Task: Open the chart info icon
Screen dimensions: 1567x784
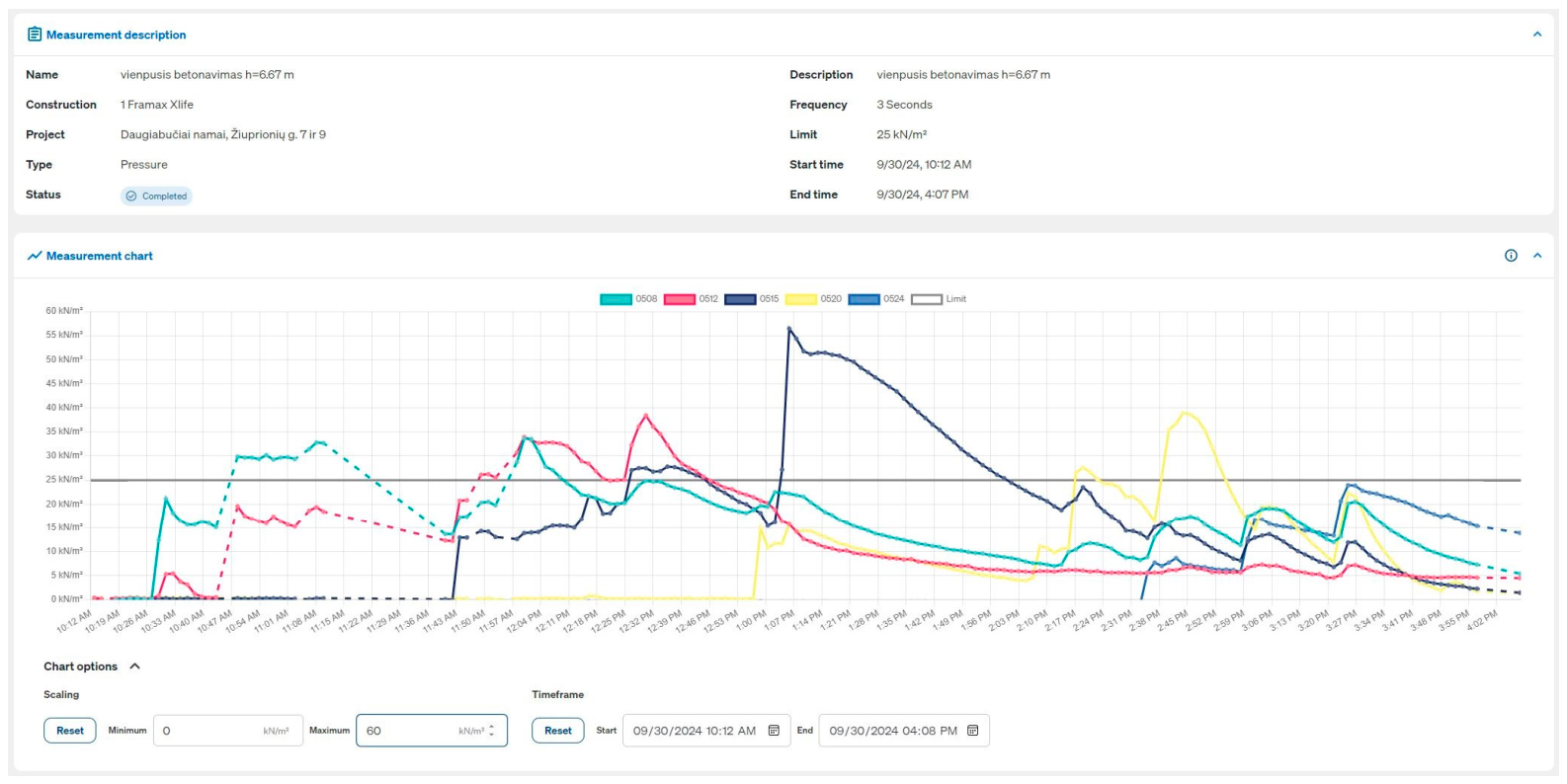Action: click(x=1511, y=256)
